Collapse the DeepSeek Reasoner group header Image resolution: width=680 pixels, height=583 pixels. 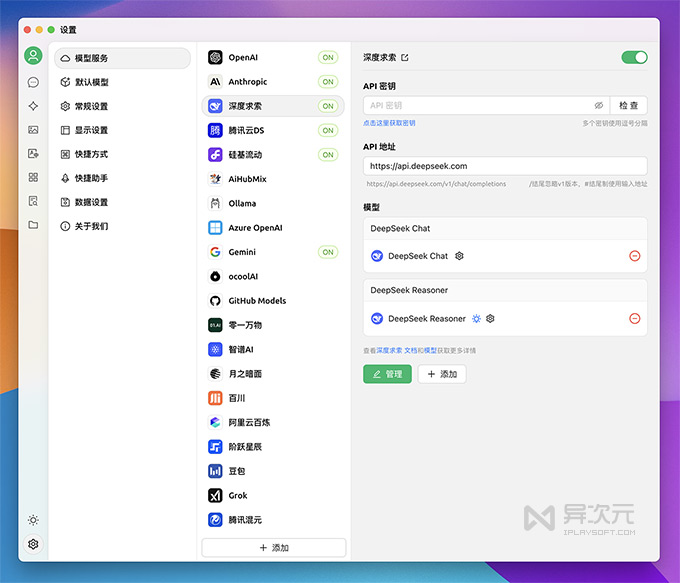point(505,290)
